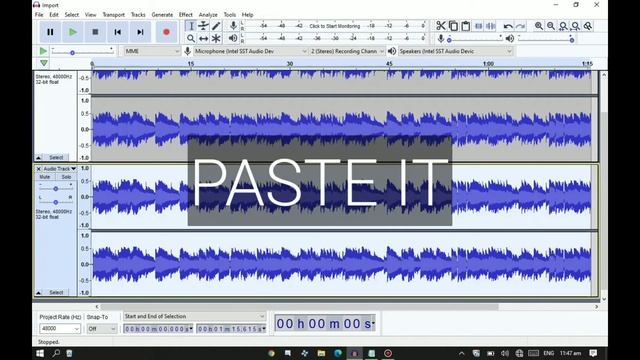The width and height of the screenshot is (640, 360).
Task: Copy selection with the Copy icon
Action: click(453, 26)
